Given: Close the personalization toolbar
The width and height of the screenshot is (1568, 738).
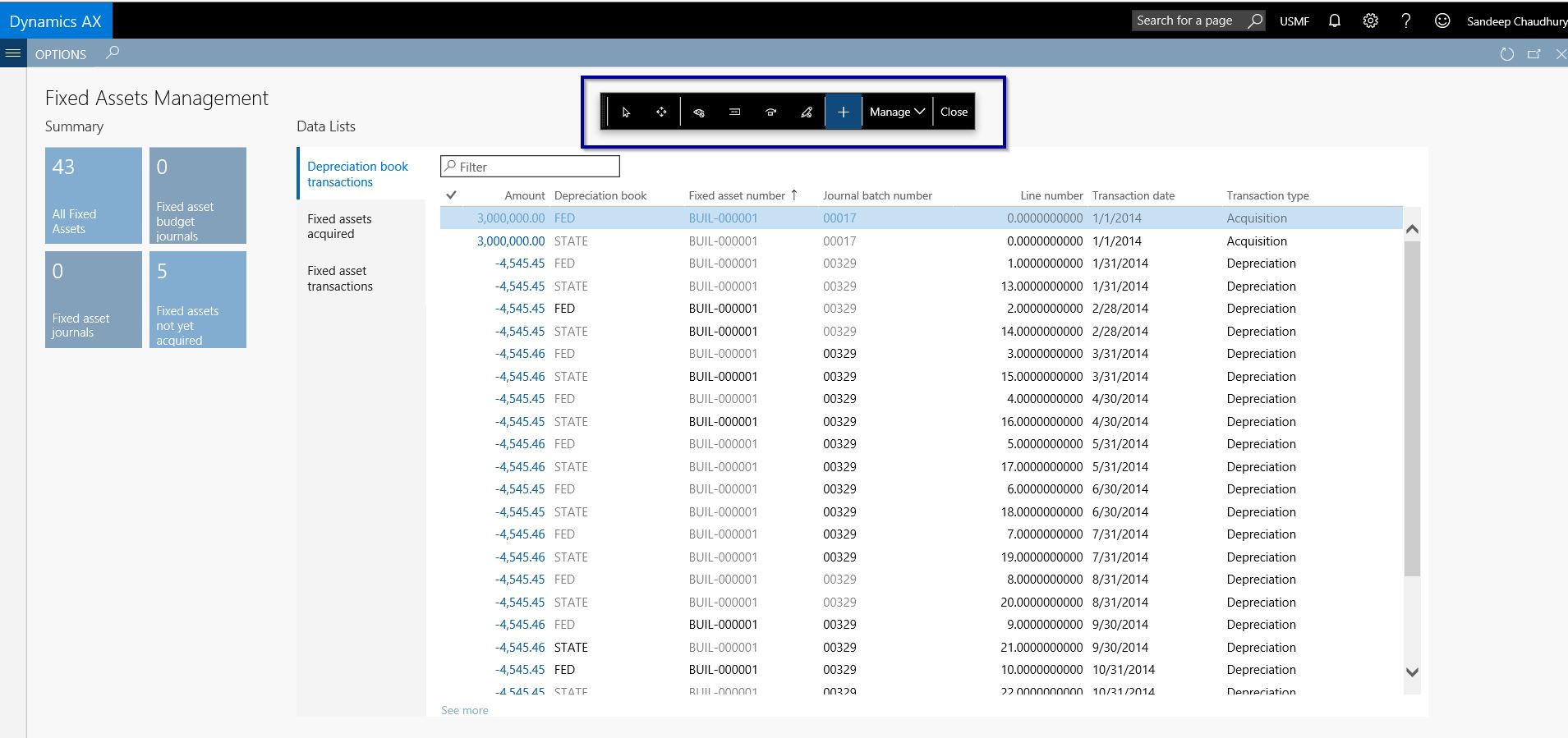Looking at the screenshot, I should click(x=954, y=112).
